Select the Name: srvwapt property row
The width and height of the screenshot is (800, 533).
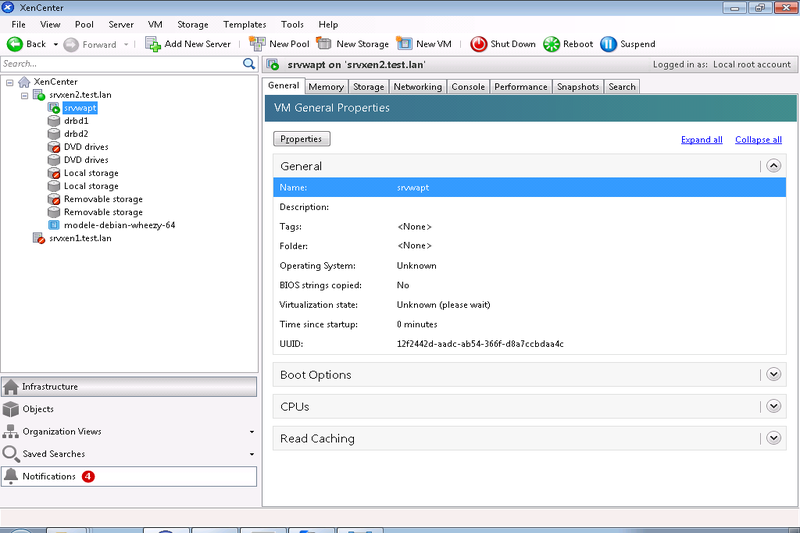530,188
